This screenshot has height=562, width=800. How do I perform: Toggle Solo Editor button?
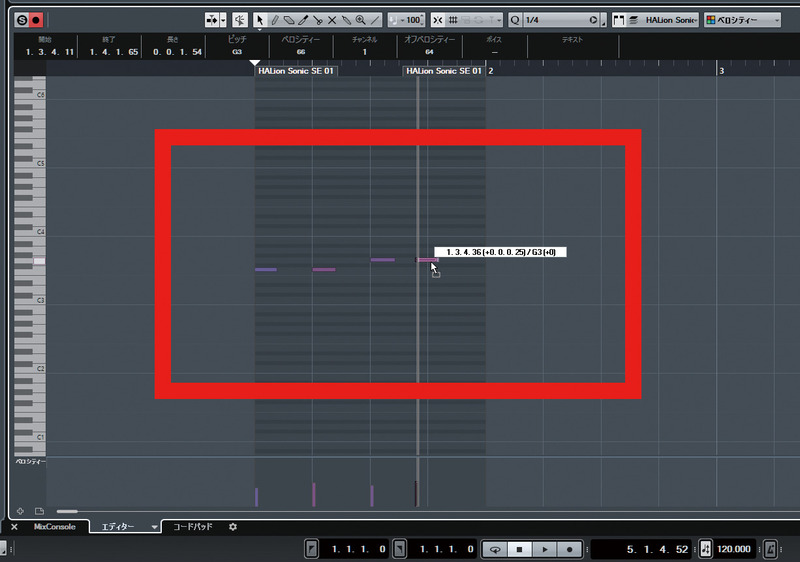(x=22, y=20)
